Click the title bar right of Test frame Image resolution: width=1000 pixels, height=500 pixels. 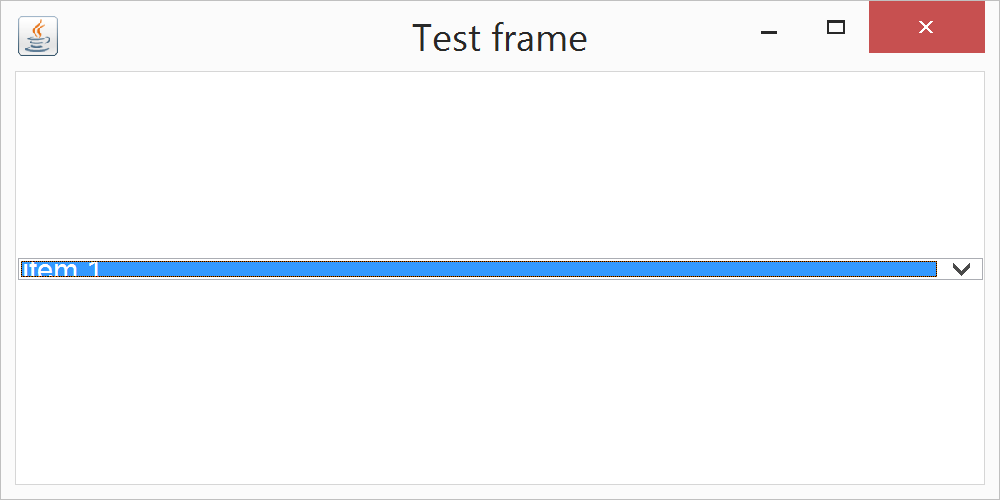pyautogui.click(x=670, y=36)
